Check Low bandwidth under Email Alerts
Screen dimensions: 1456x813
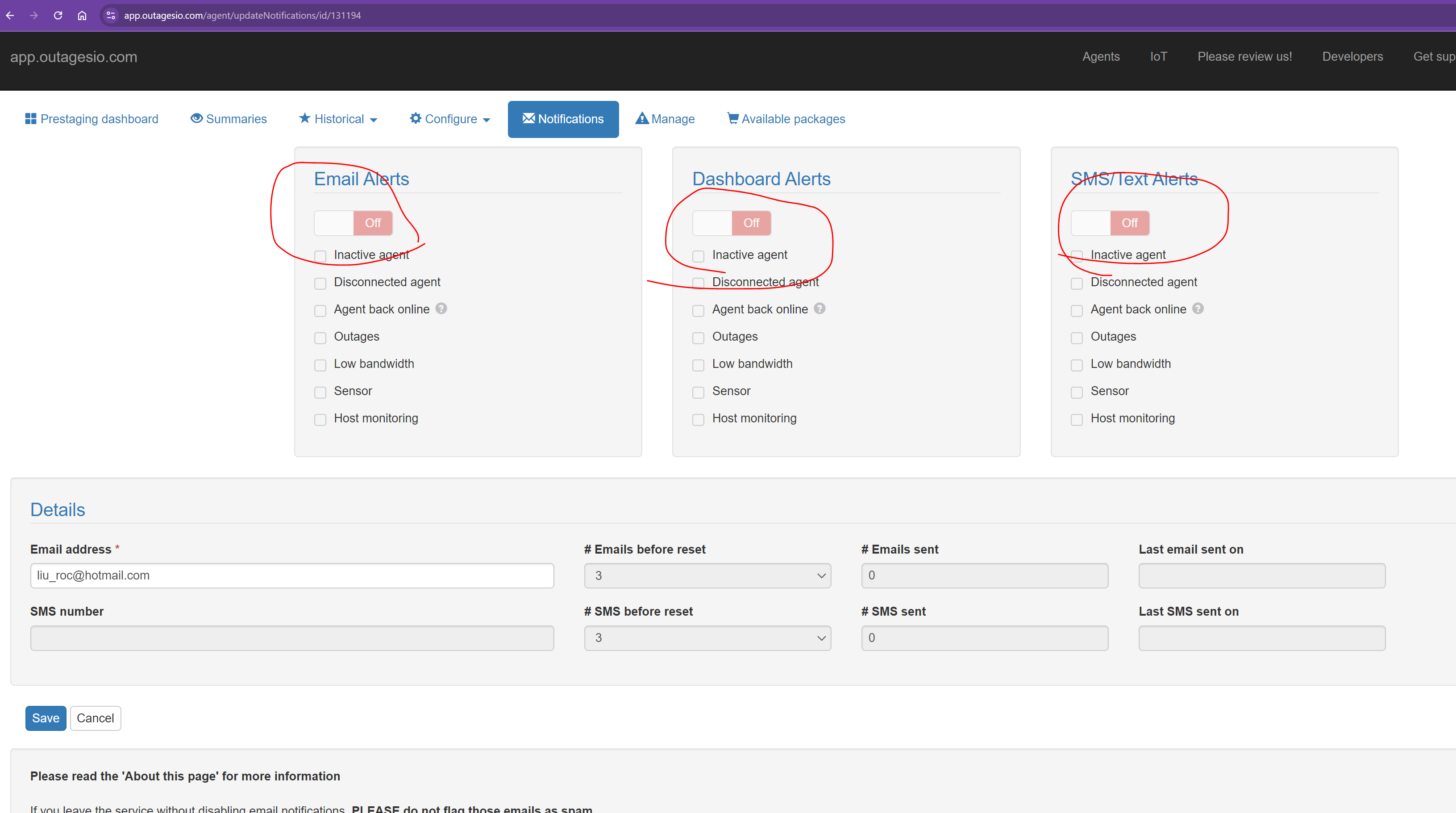tap(320, 365)
